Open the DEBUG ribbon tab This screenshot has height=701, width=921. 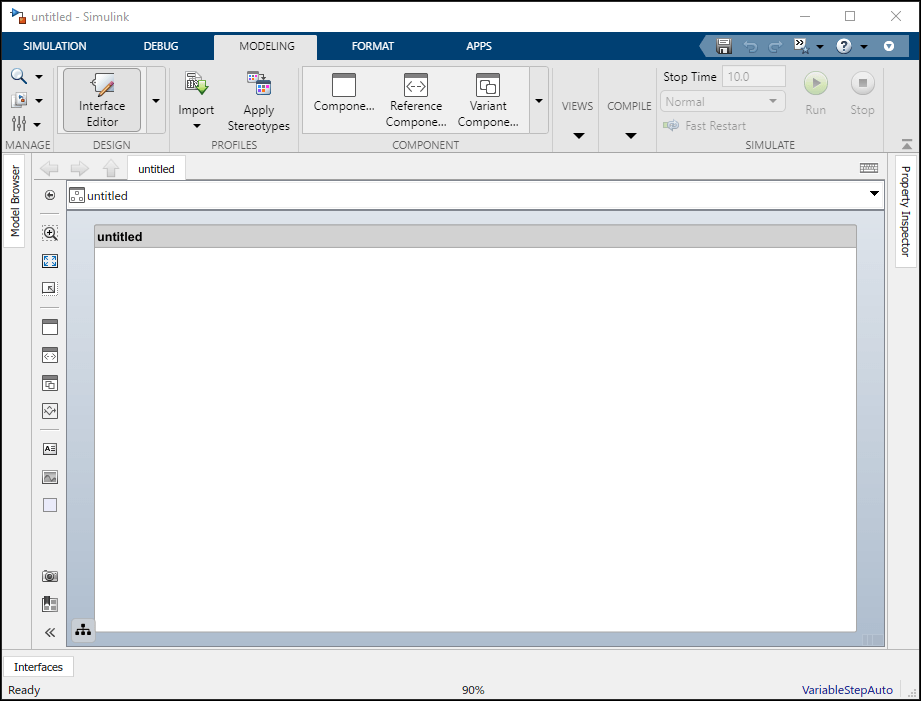[x=160, y=46]
